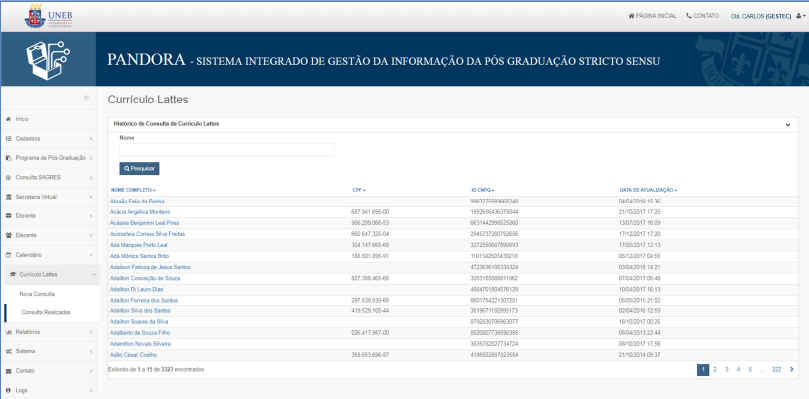Click the Programa de Pós-Graduação icon
Viewport: 809px width, 399px height.
[x=8, y=158]
